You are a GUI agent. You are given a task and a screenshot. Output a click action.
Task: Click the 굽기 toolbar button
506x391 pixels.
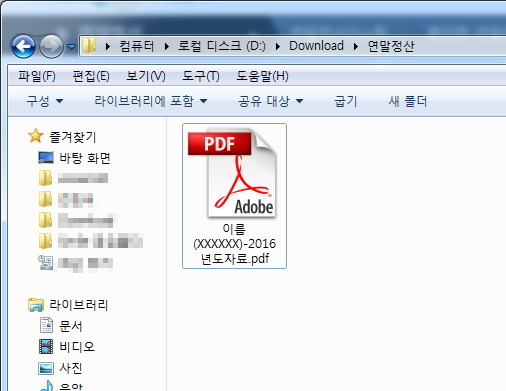(x=346, y=101)
